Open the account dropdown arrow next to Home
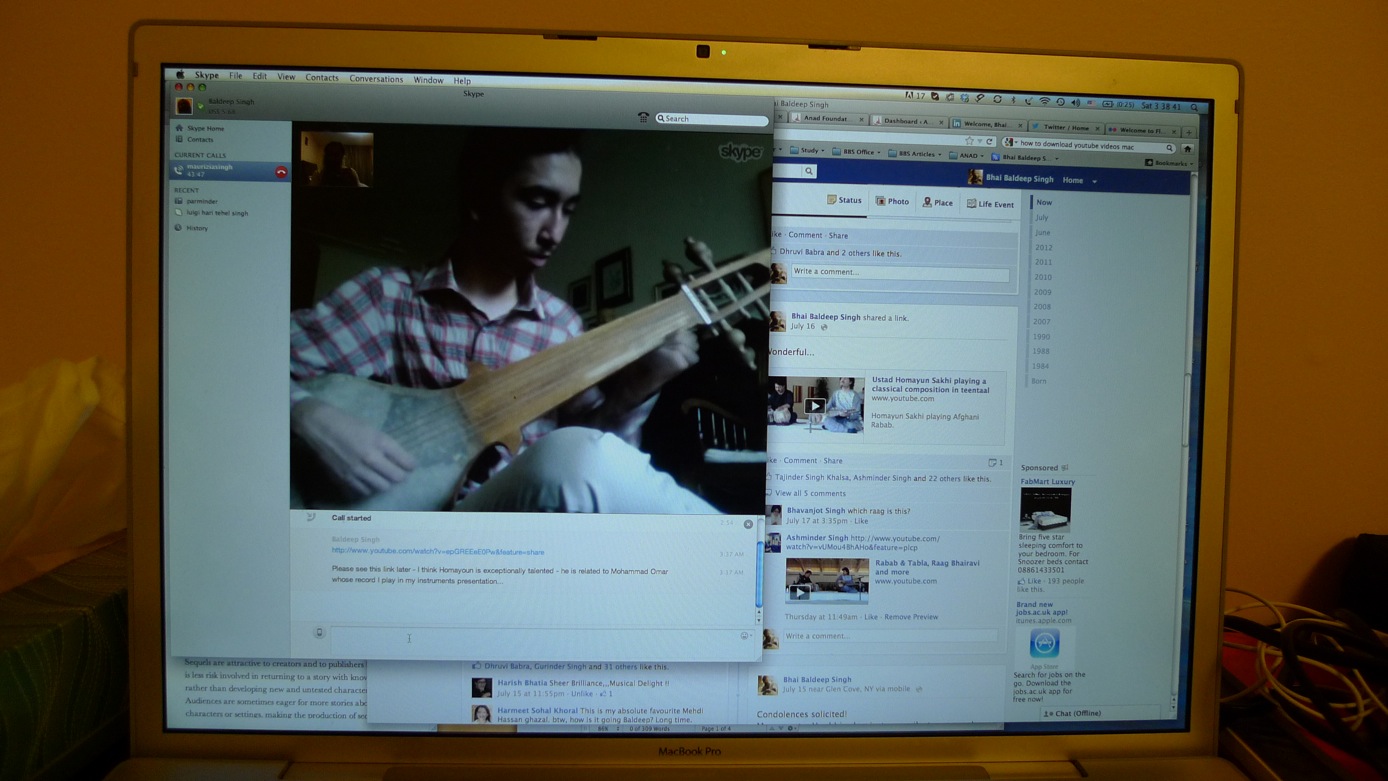Viewport: 1388px width, 781px height. [1095, 181]
